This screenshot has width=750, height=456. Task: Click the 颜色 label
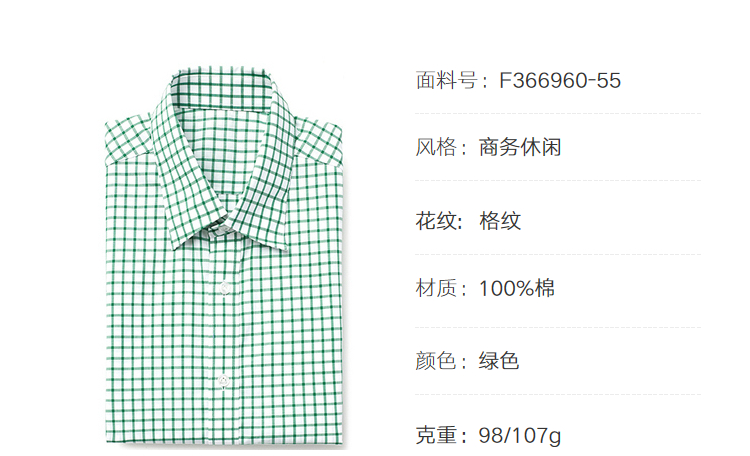click(x=435, y=360)
